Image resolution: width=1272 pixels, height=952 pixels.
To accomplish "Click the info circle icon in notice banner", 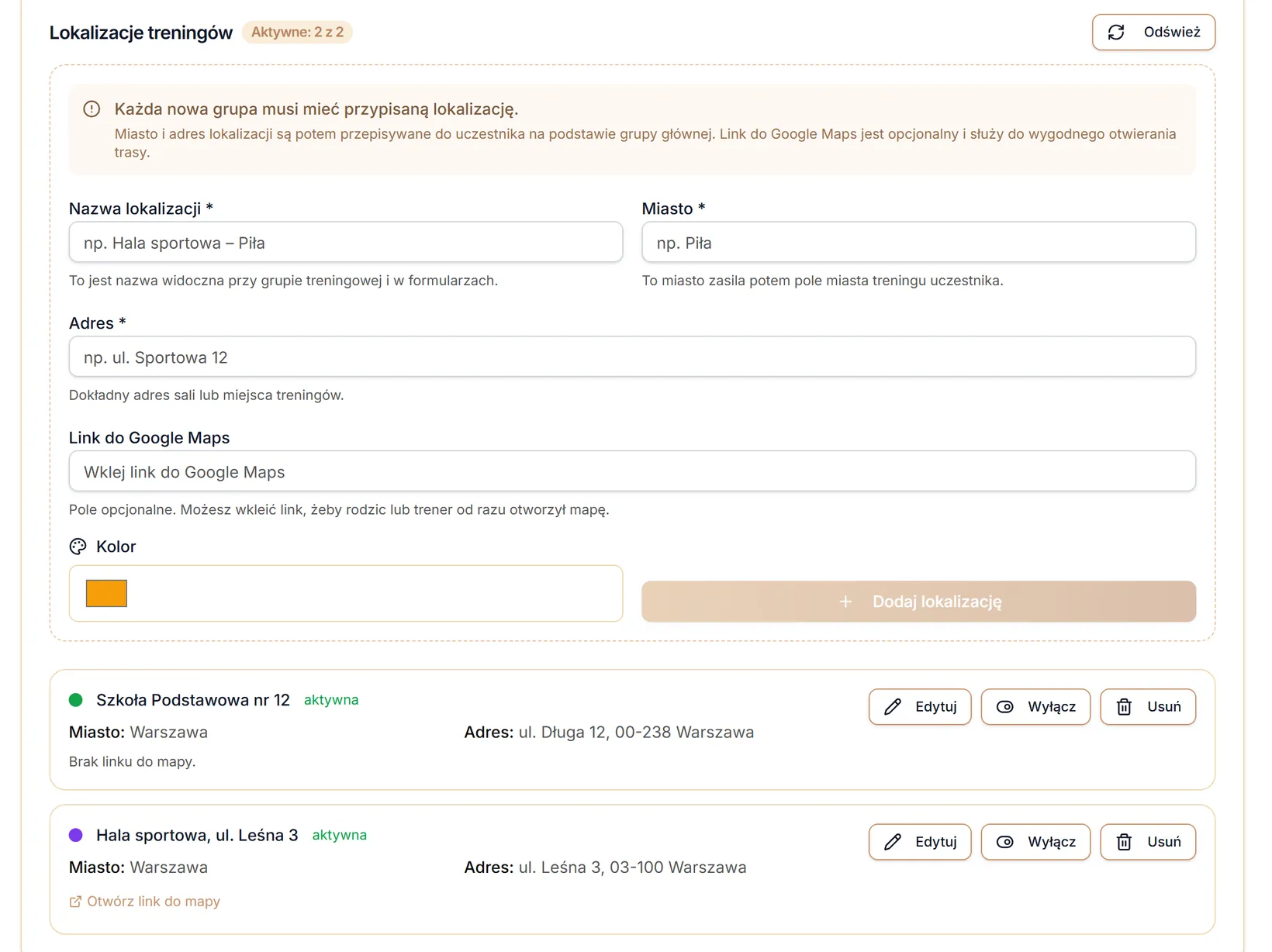I will click(92, 109).
